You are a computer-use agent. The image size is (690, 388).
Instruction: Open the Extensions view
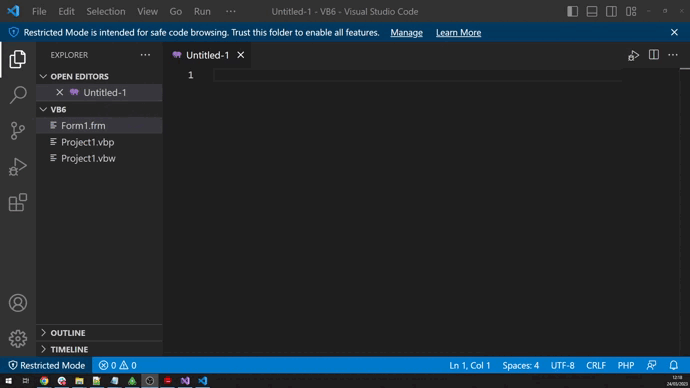18,203
